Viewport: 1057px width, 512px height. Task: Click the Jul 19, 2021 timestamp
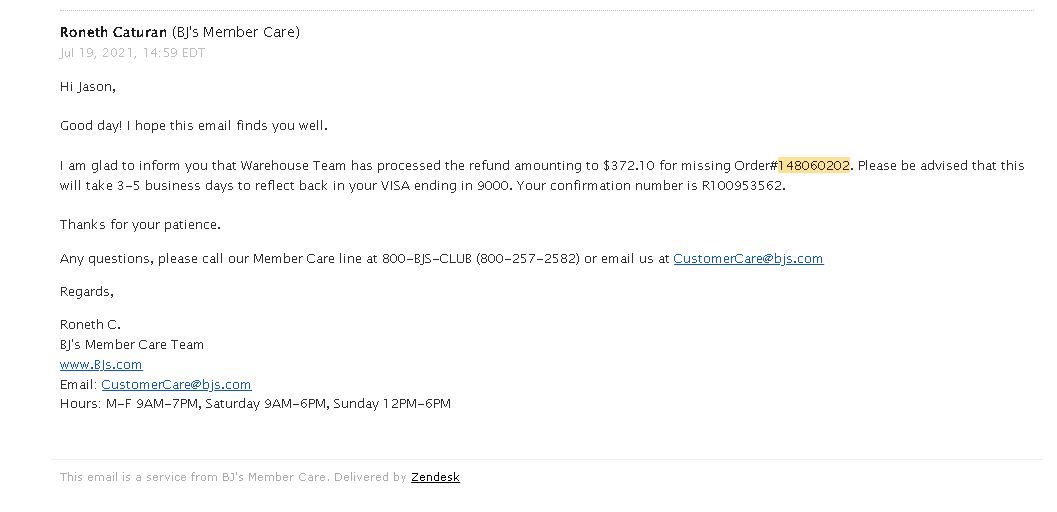(132, 53)
